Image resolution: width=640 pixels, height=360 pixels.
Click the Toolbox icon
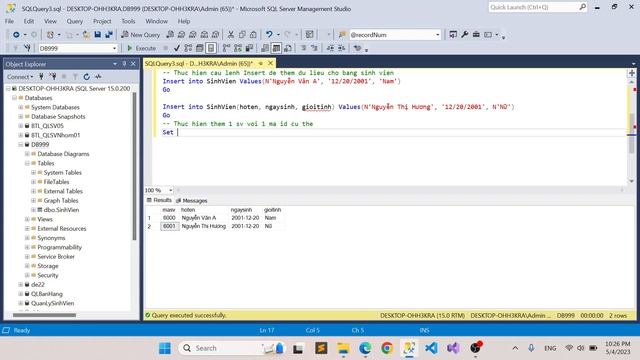[x=476, y=35]
